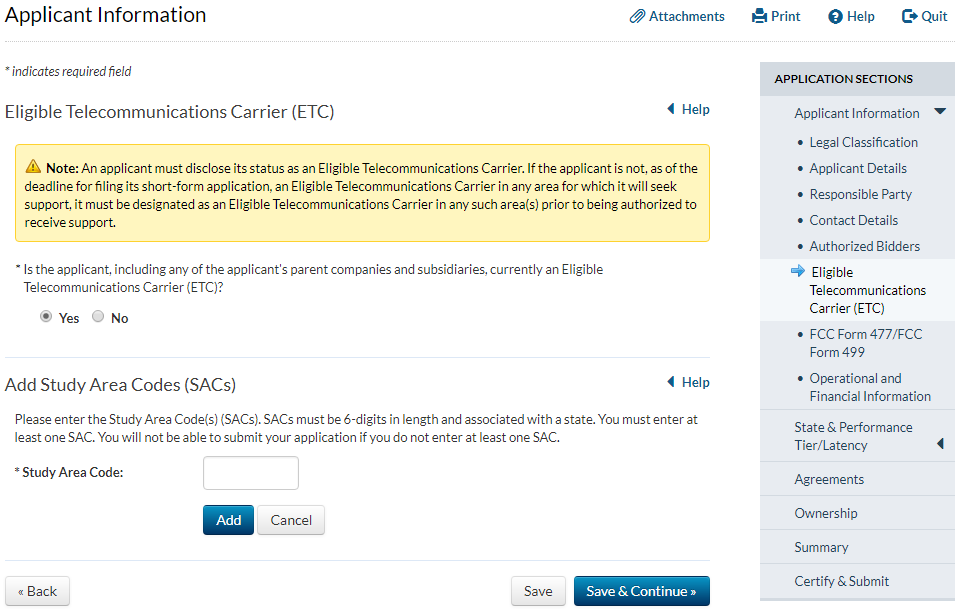Open Help via the question mark icon
961x613 pixels.
(x=835, y=17)
